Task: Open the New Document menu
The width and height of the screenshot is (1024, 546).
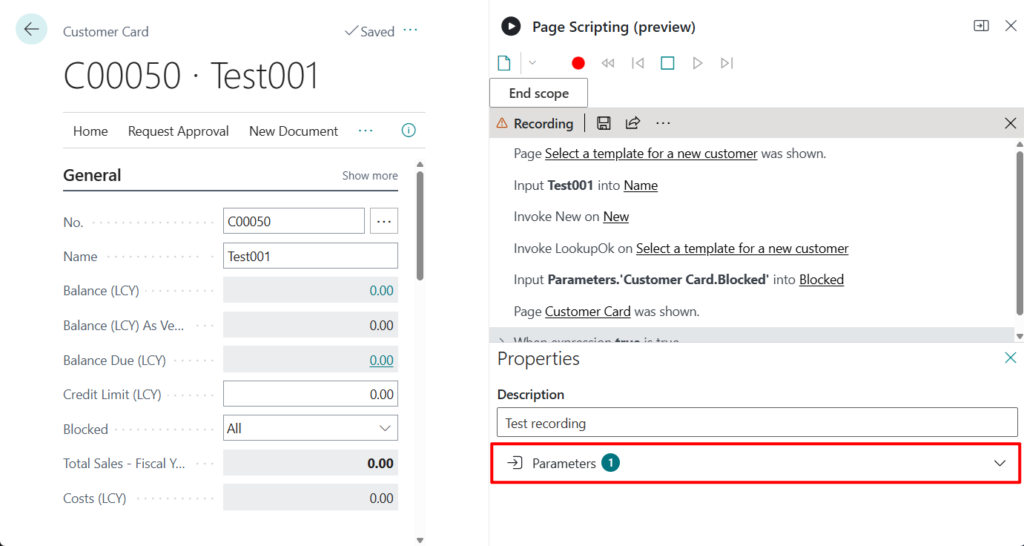Action: tap(293, 131)
